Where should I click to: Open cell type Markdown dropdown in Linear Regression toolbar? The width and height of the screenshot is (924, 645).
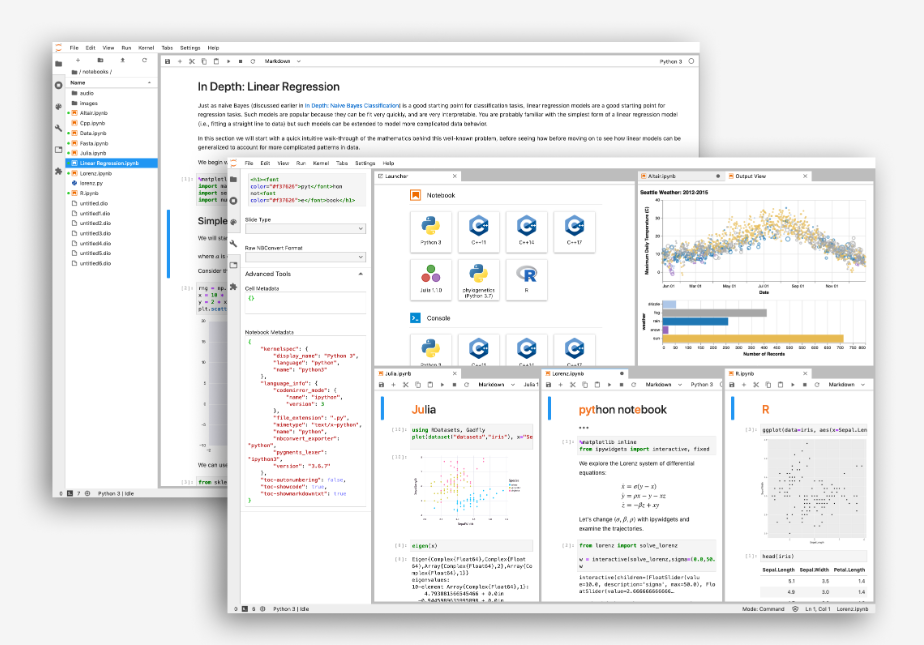pos(283,61)
